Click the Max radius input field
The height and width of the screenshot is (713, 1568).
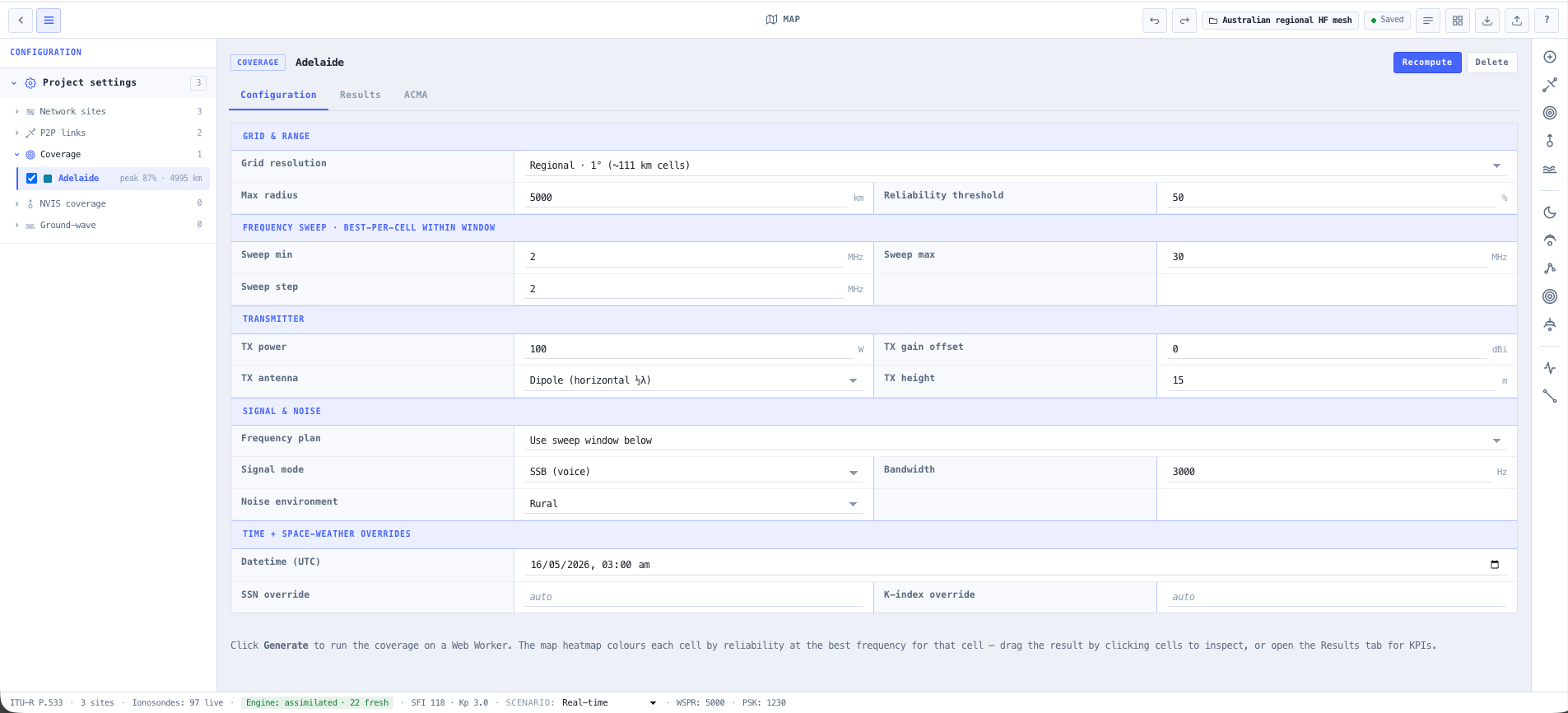pos(687,198)
